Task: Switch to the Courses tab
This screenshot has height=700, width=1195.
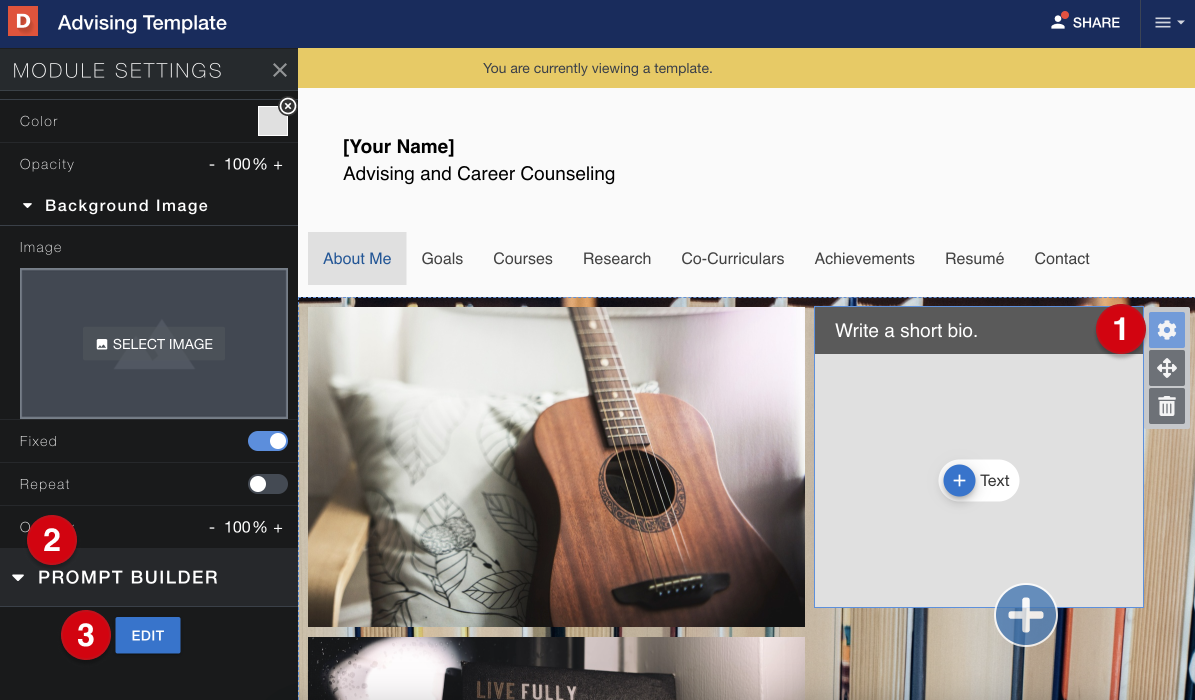Action: [523, 258]
